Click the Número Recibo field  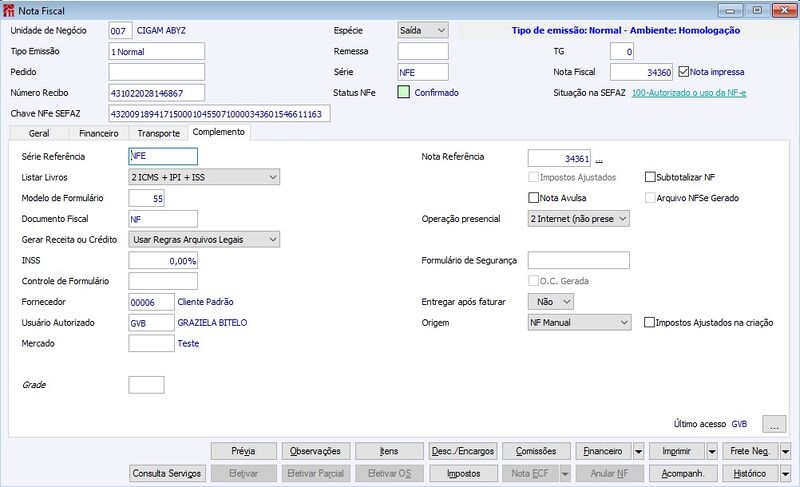(157, 93)
